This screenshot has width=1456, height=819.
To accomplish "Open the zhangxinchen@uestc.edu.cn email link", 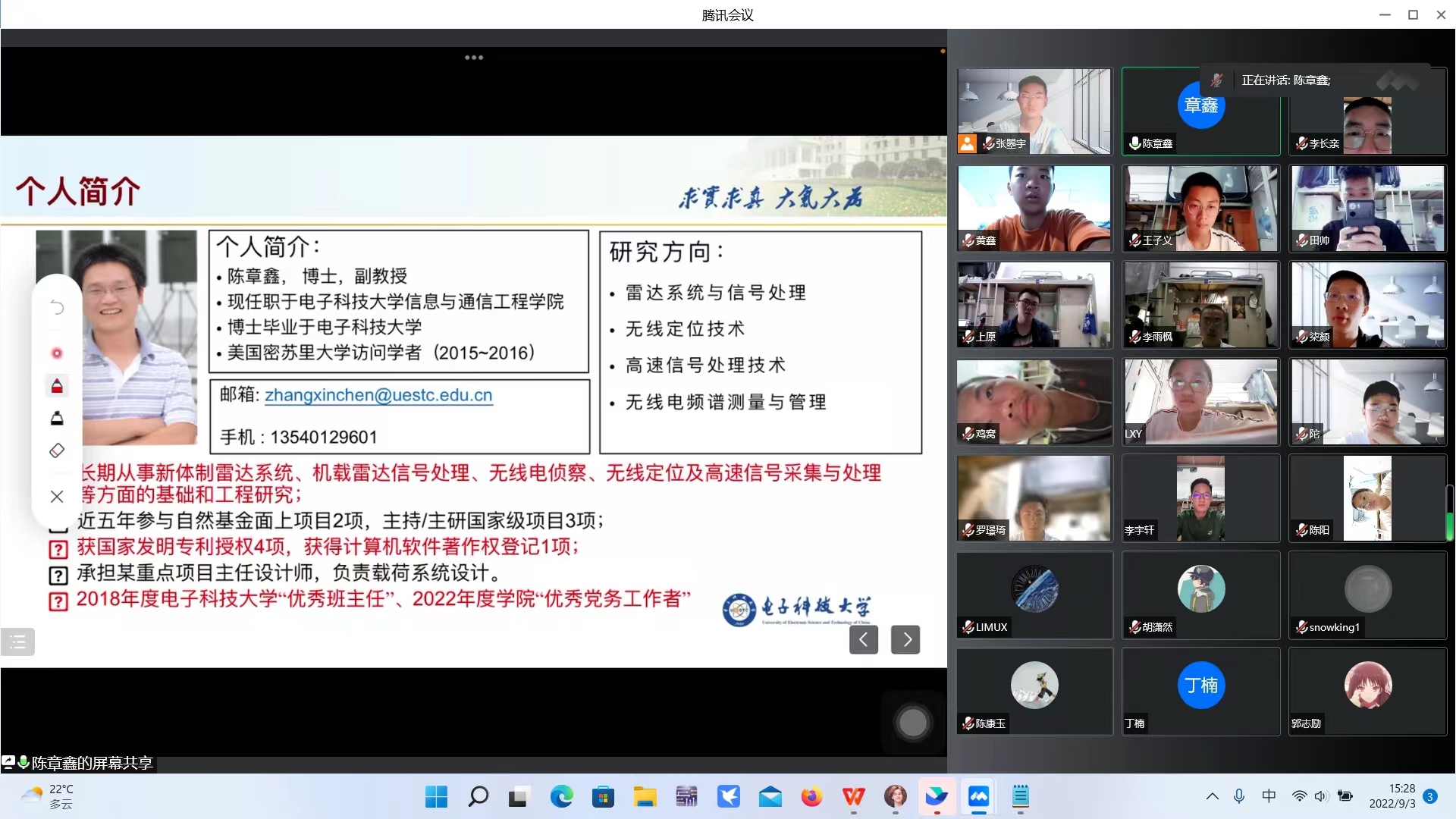I will coord(378,395).
